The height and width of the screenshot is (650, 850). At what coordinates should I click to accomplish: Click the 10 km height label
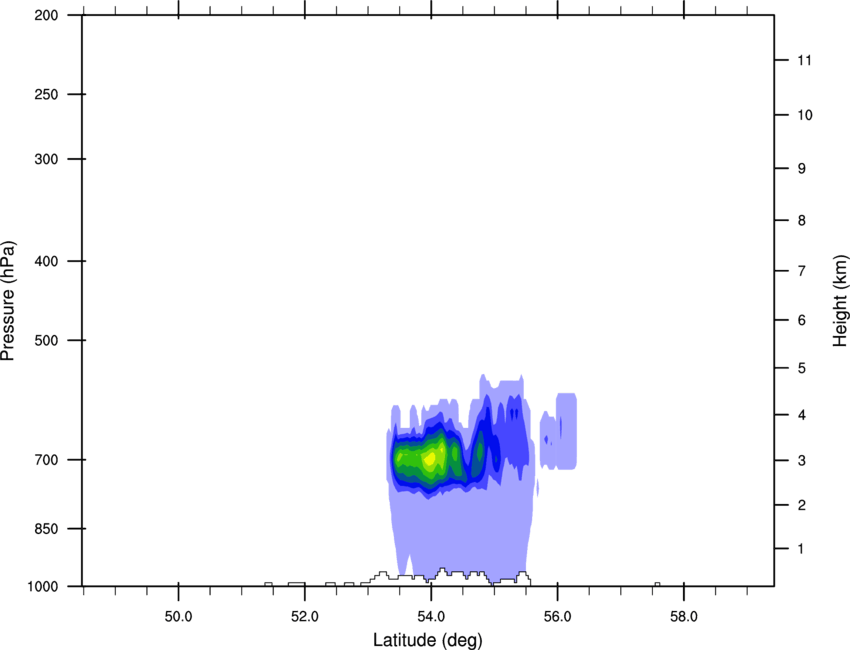pos(805,115)
